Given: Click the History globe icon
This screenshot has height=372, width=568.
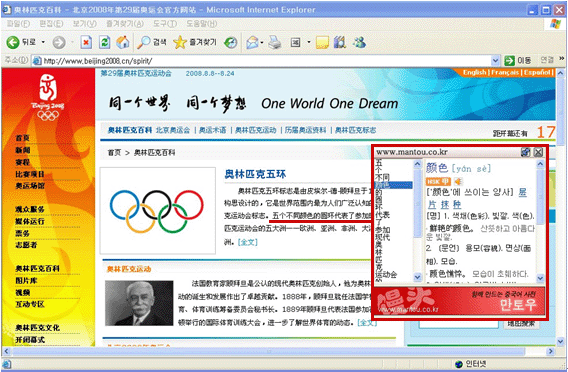Looking at the screenshot, I should [x=230, y=43].
